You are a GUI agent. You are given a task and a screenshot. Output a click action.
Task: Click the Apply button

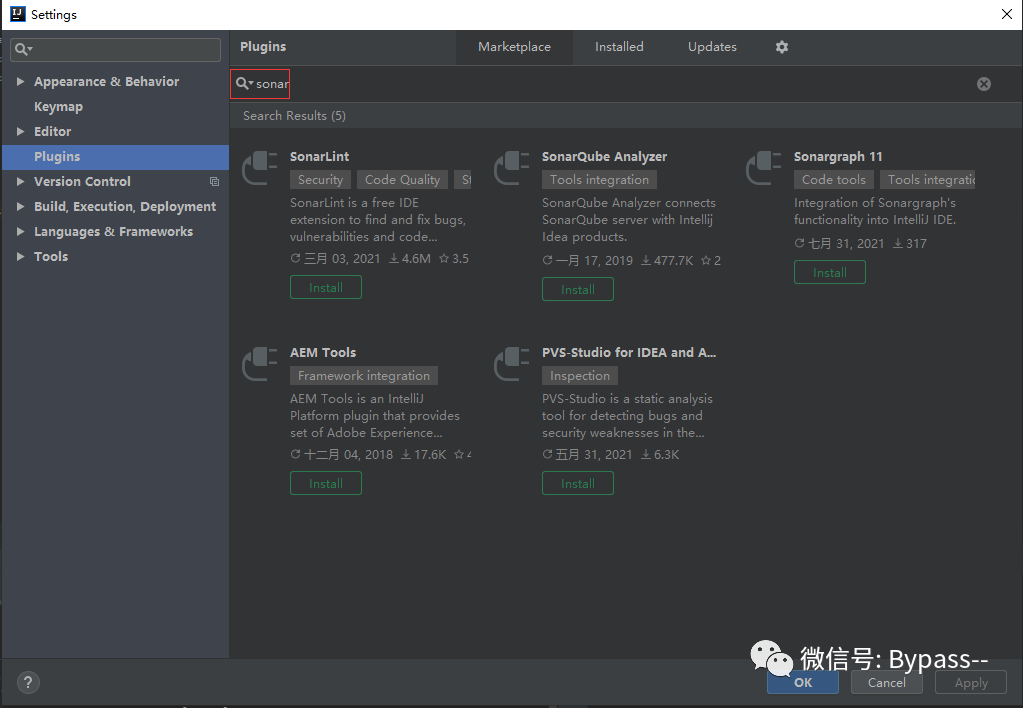[971, 683]
